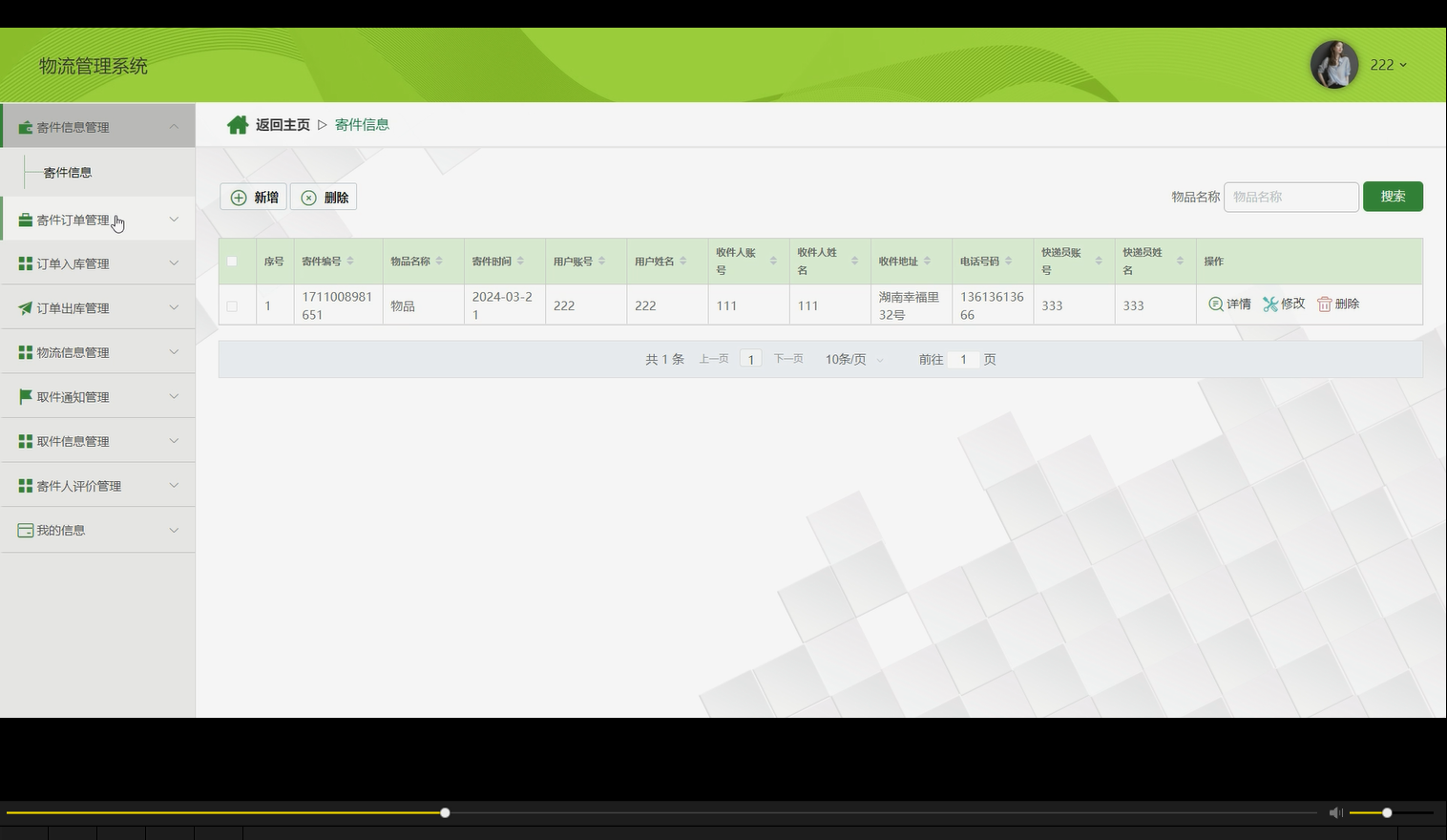Expand the 寄件人评价管理 chevron
The image size is (1447, 840).
pyautogui.click(x=174, y=485)
